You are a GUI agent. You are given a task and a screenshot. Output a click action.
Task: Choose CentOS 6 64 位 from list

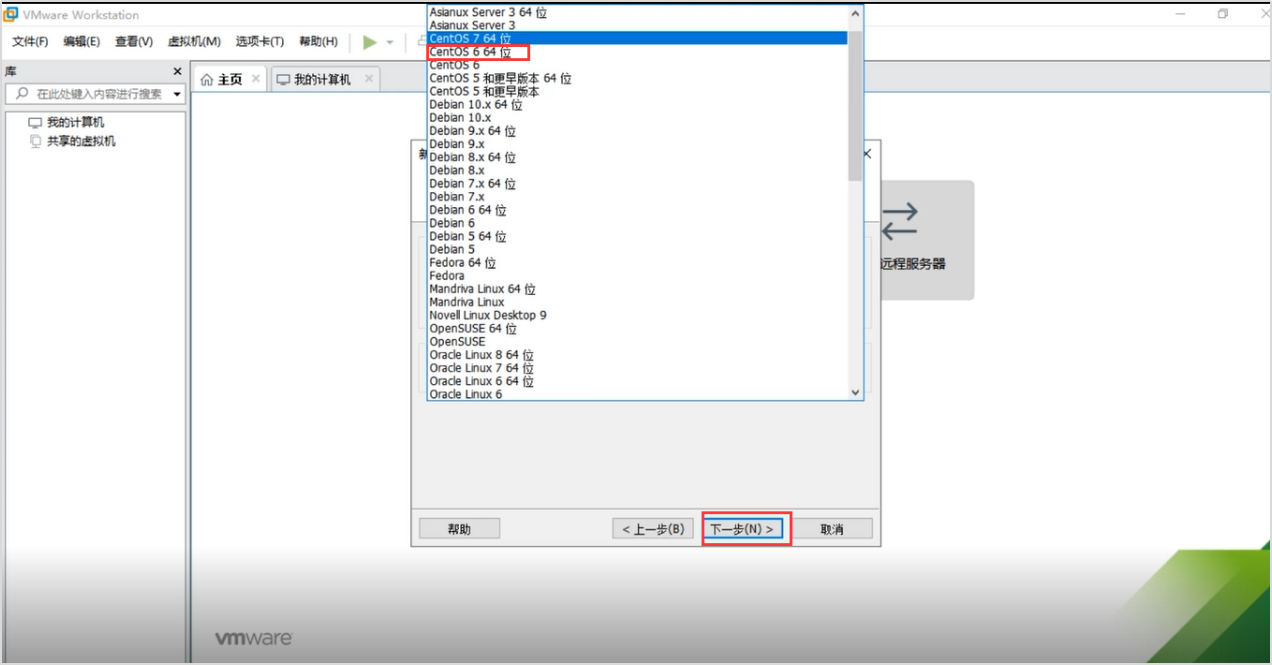point(637,52)
